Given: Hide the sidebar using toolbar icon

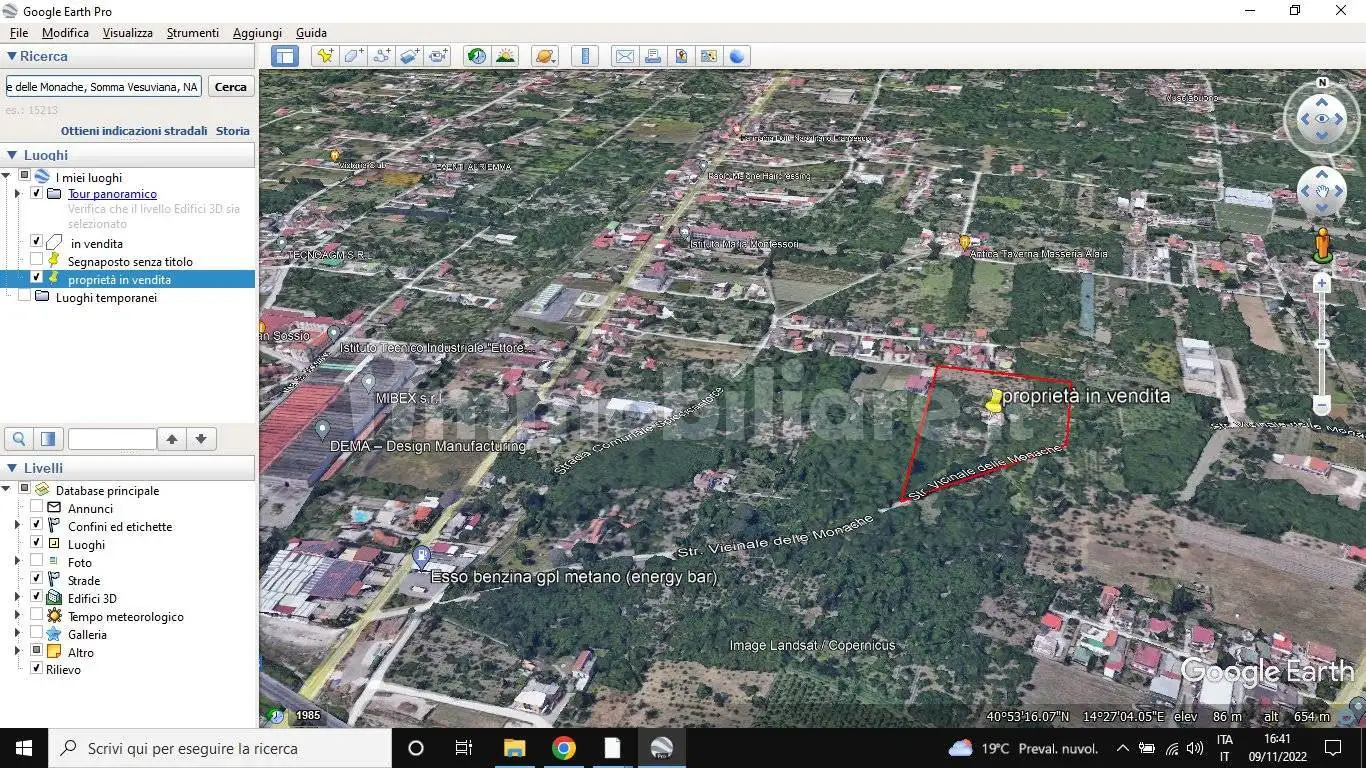Looking at the screenshot, I should [x=285, y=56].
